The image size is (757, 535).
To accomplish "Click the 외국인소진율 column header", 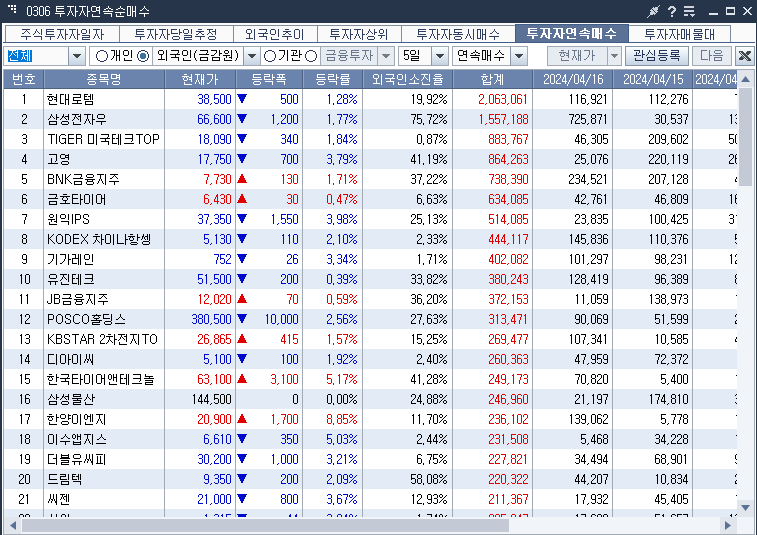I will pyautogui.click(x=407, y=79).
